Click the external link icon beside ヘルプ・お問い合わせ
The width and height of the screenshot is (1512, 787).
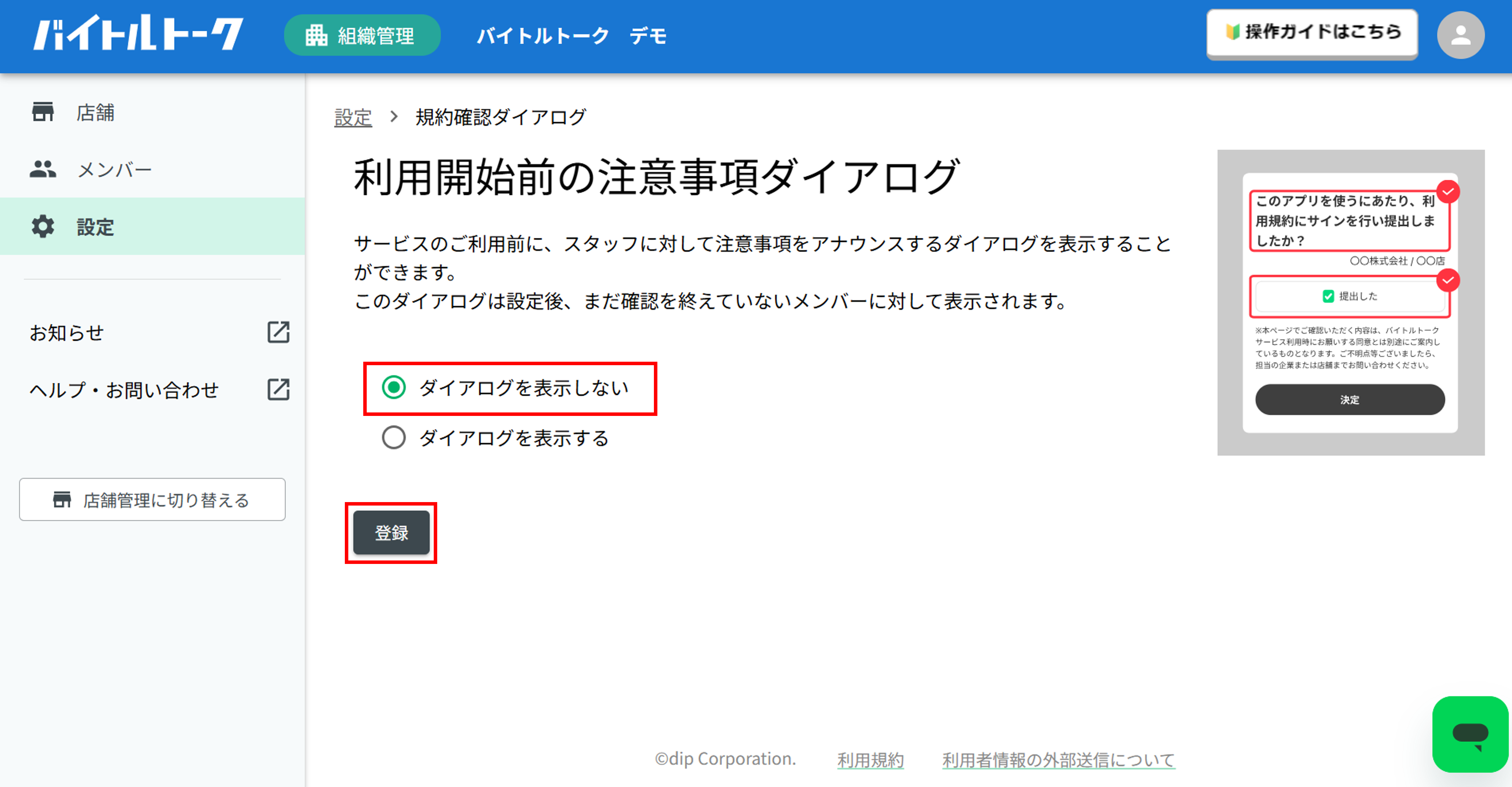point(278,390)
